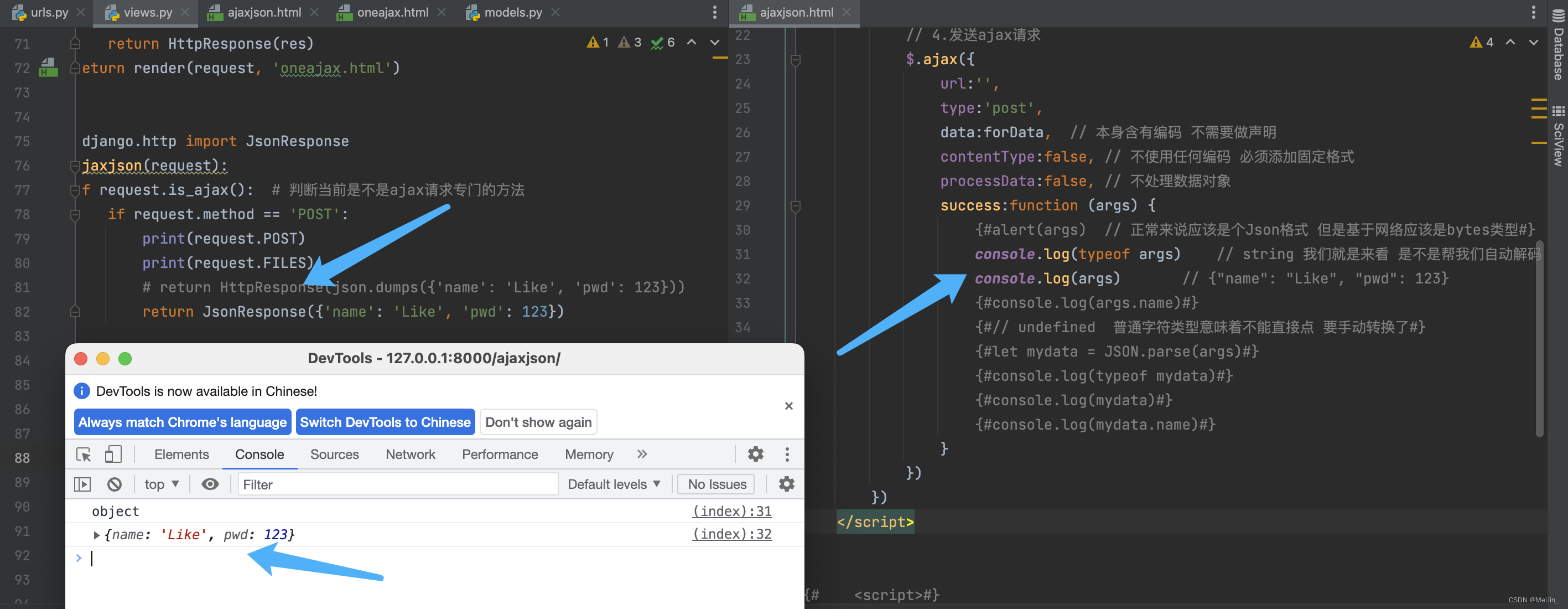Close the oneajax.html tab
The image size is (1568, 609).
(x=442, y=12)
